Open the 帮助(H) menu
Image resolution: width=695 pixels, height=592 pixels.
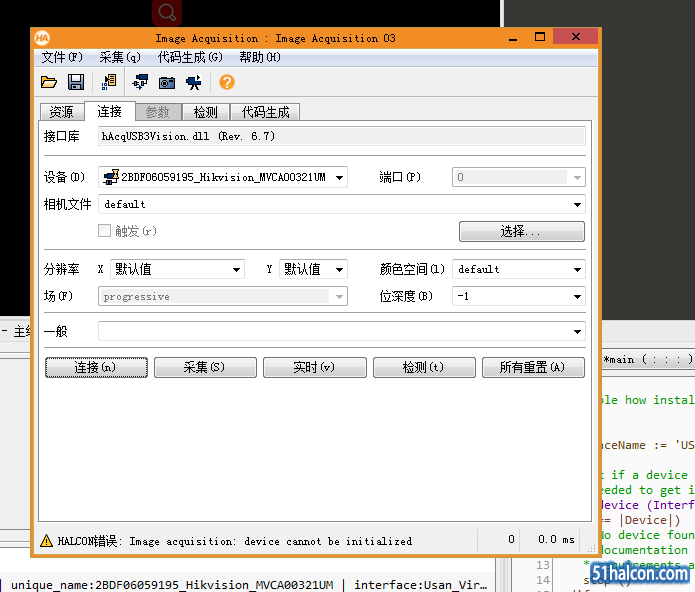pyautogui.click(x=260, y=57)
